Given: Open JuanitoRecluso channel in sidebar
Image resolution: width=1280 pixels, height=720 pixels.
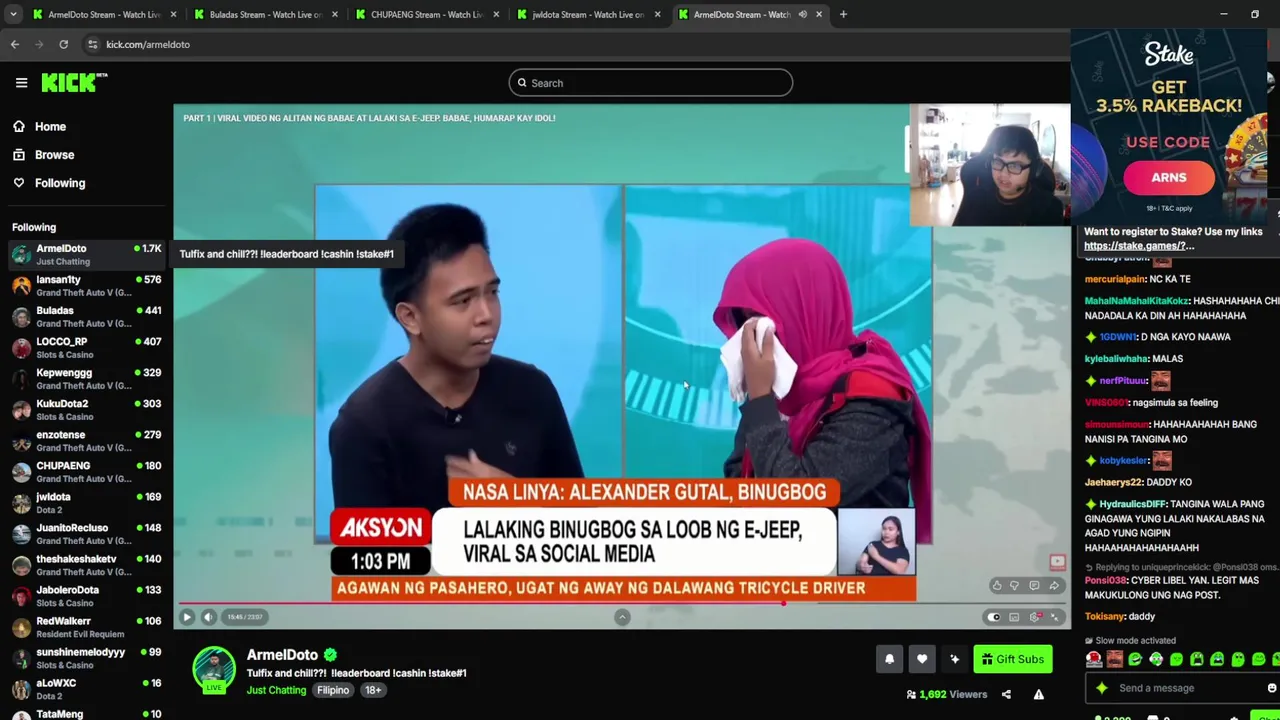Looking at the screenshot, I should tap(86, 534).
